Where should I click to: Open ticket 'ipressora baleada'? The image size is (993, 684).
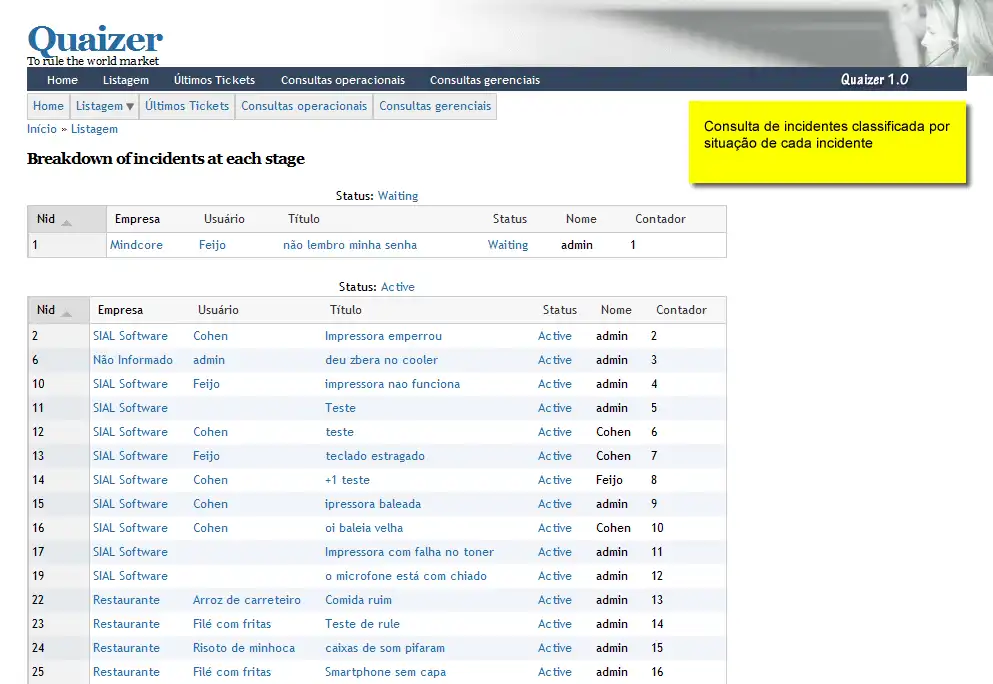[x=372, y=504]
